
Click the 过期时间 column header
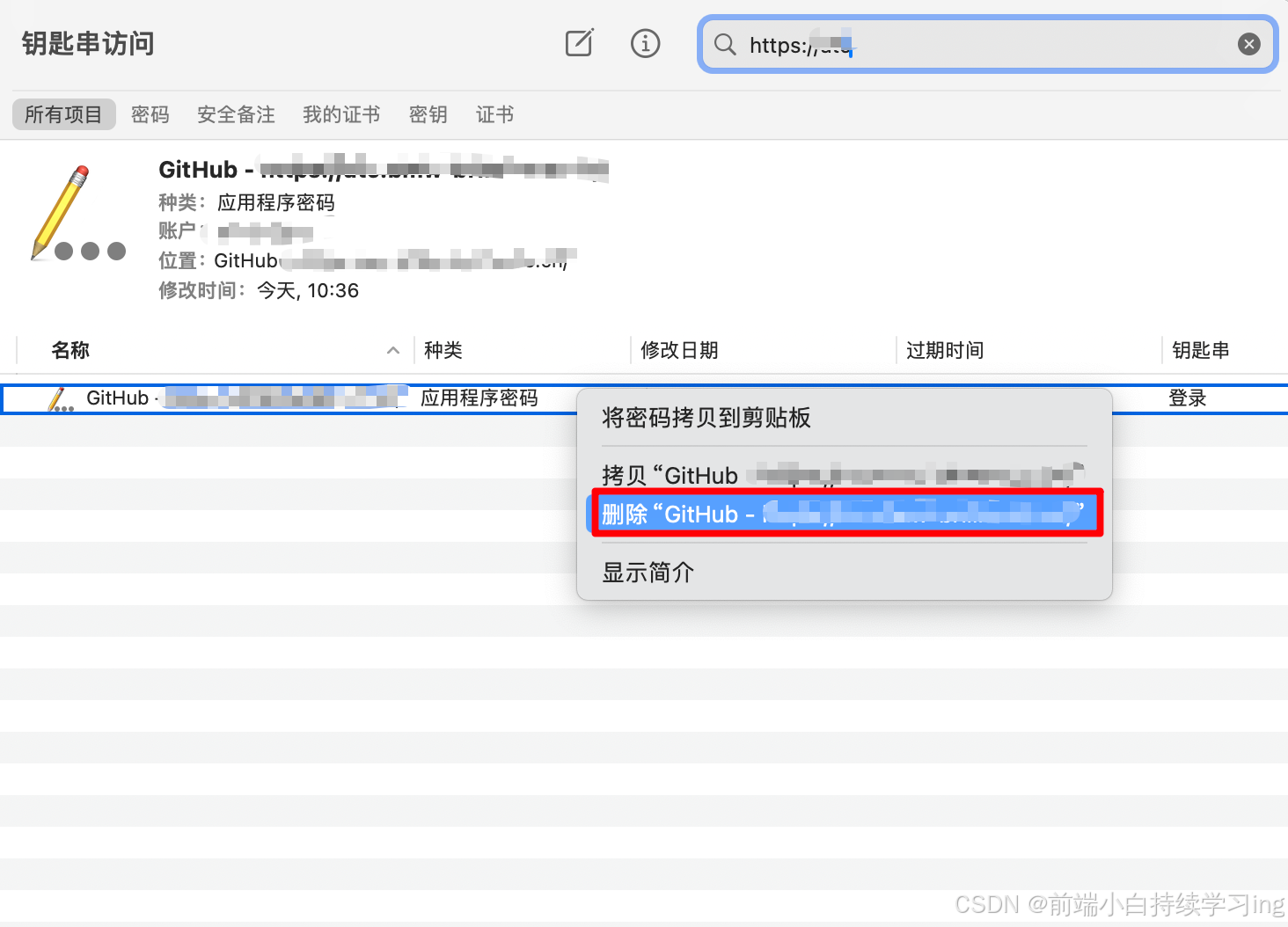[x=944, y=349]
